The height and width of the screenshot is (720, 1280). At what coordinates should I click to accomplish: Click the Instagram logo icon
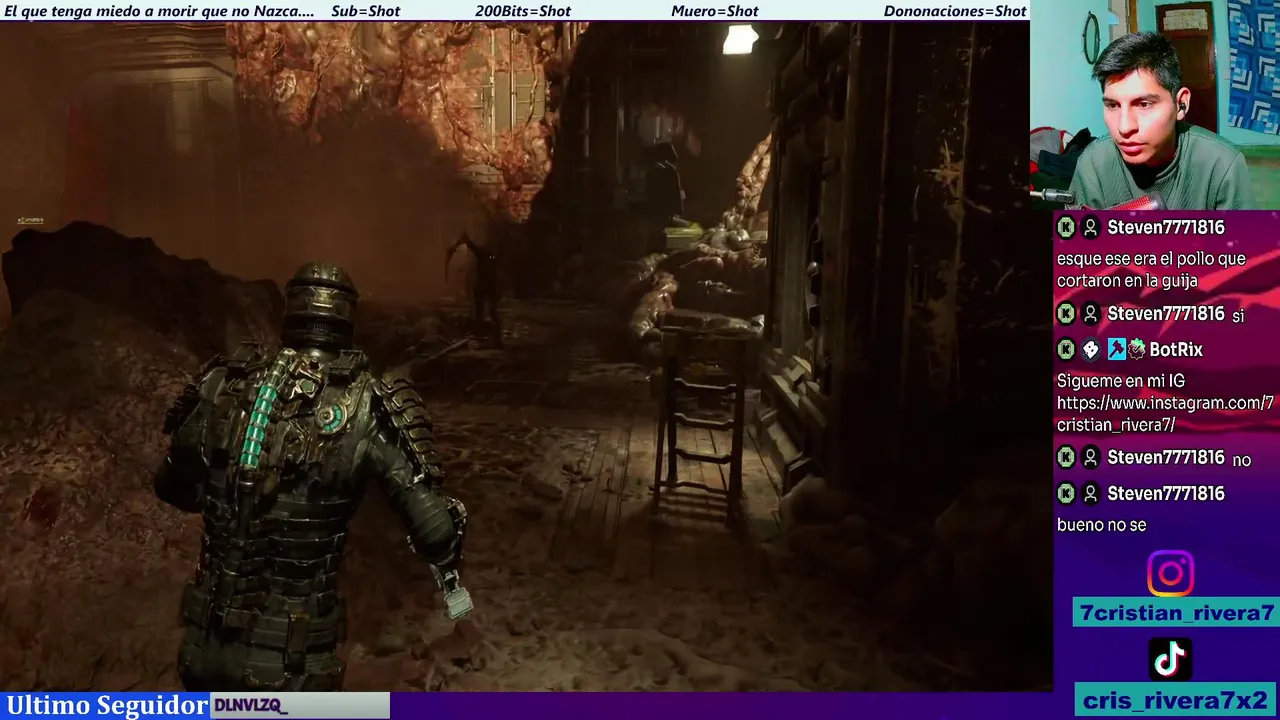(1170, 574)
